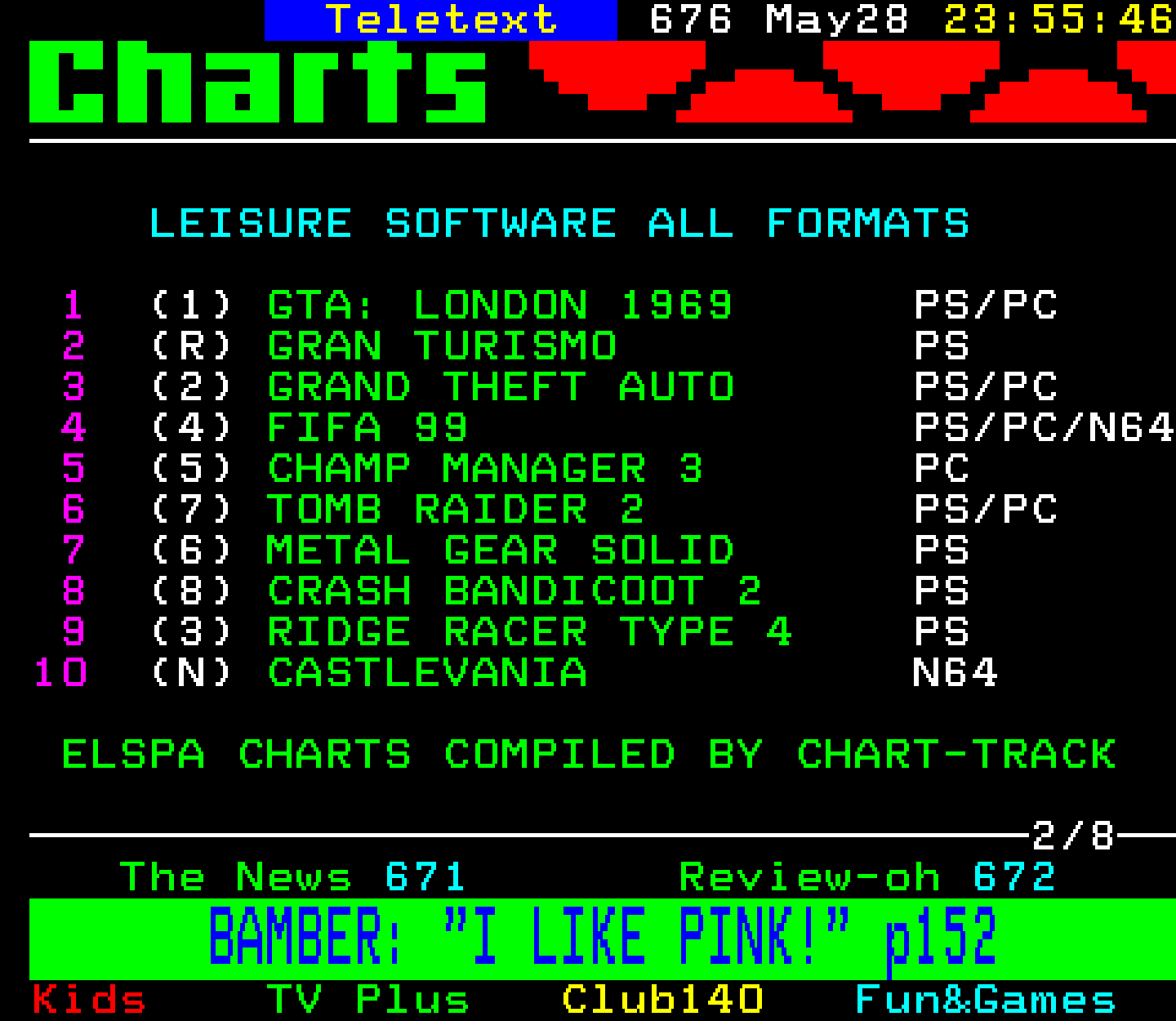This screenshot has width=1176, height=1021.
Task: Switch to Review-oh page 672
Action: pos(866,877)
